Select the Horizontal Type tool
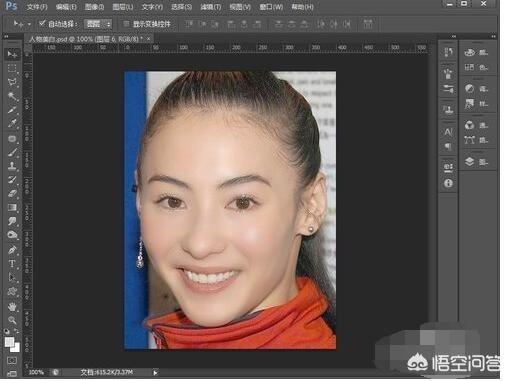Image resolution: width=511 pixels, height=381 pixels. (x=12, y=264)
